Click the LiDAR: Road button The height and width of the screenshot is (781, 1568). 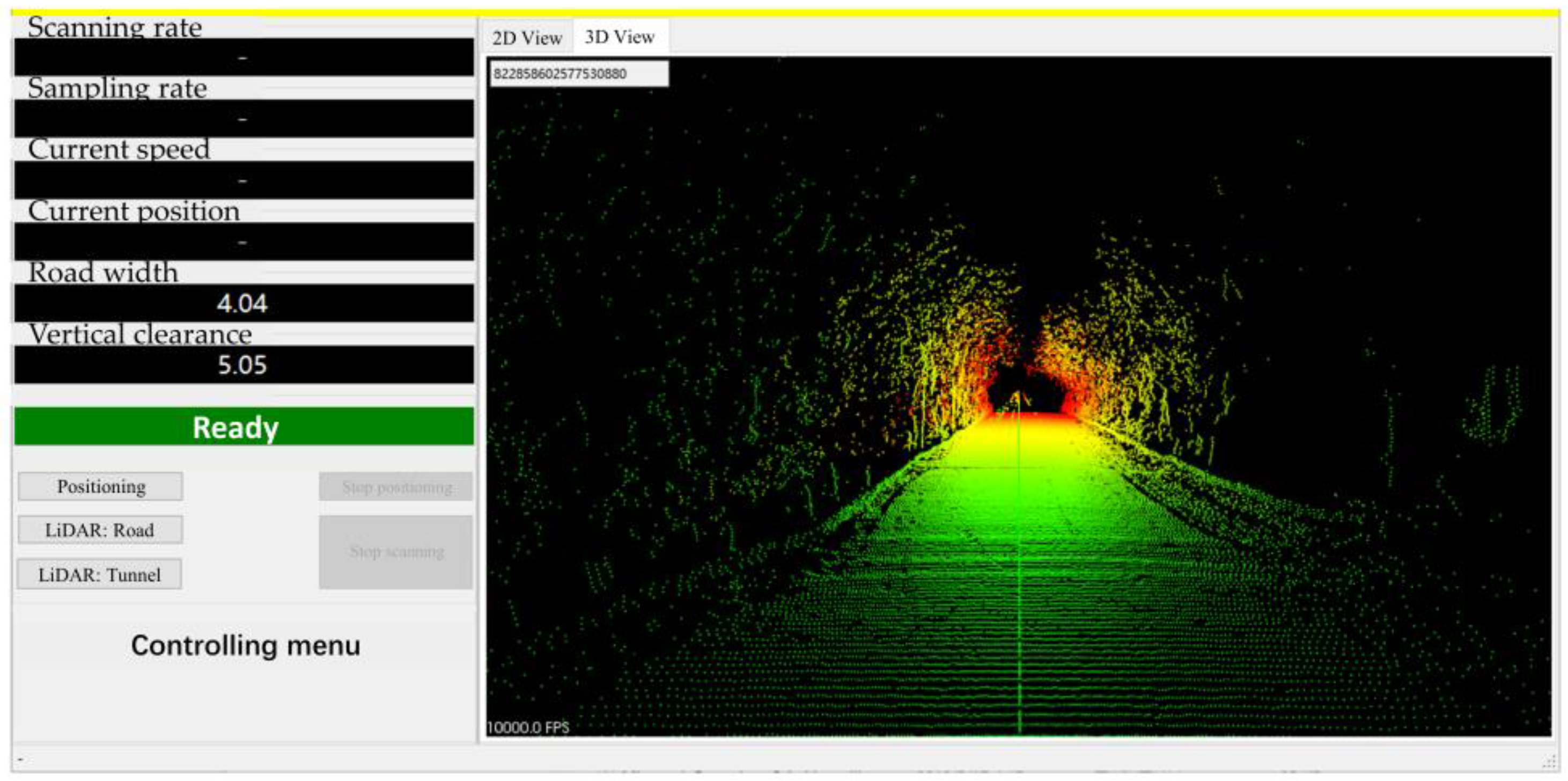tap(100, 530)
